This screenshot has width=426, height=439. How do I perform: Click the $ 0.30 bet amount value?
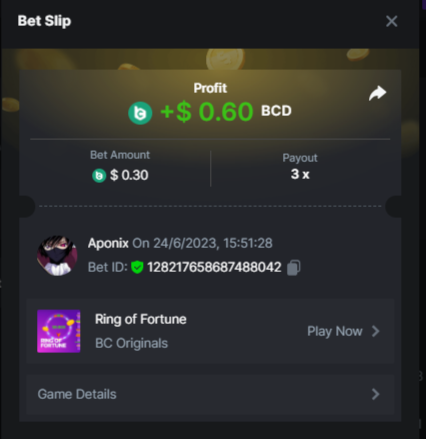129,175
